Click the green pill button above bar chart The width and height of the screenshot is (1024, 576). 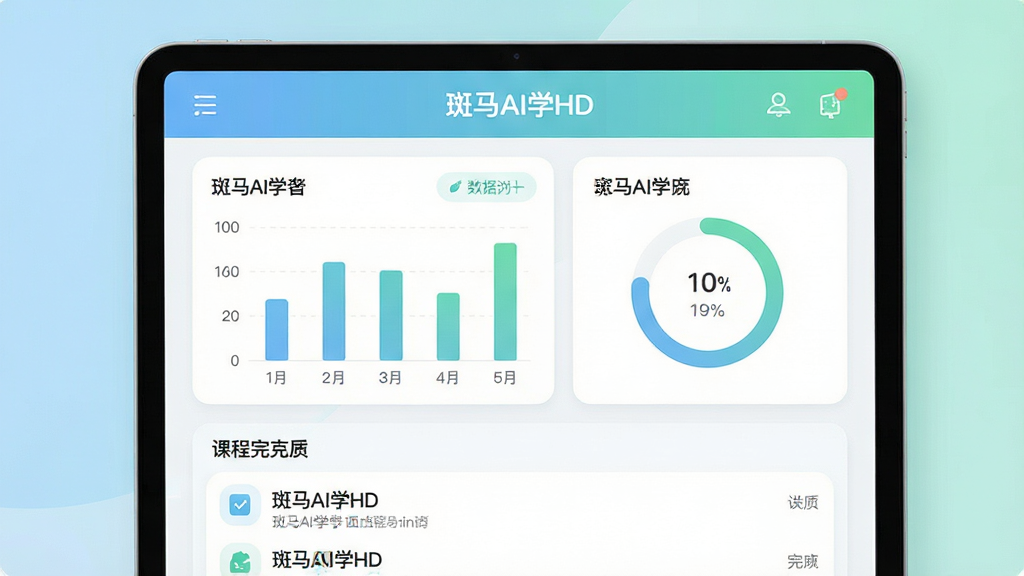pyautogui.click(x=487, y=187)
